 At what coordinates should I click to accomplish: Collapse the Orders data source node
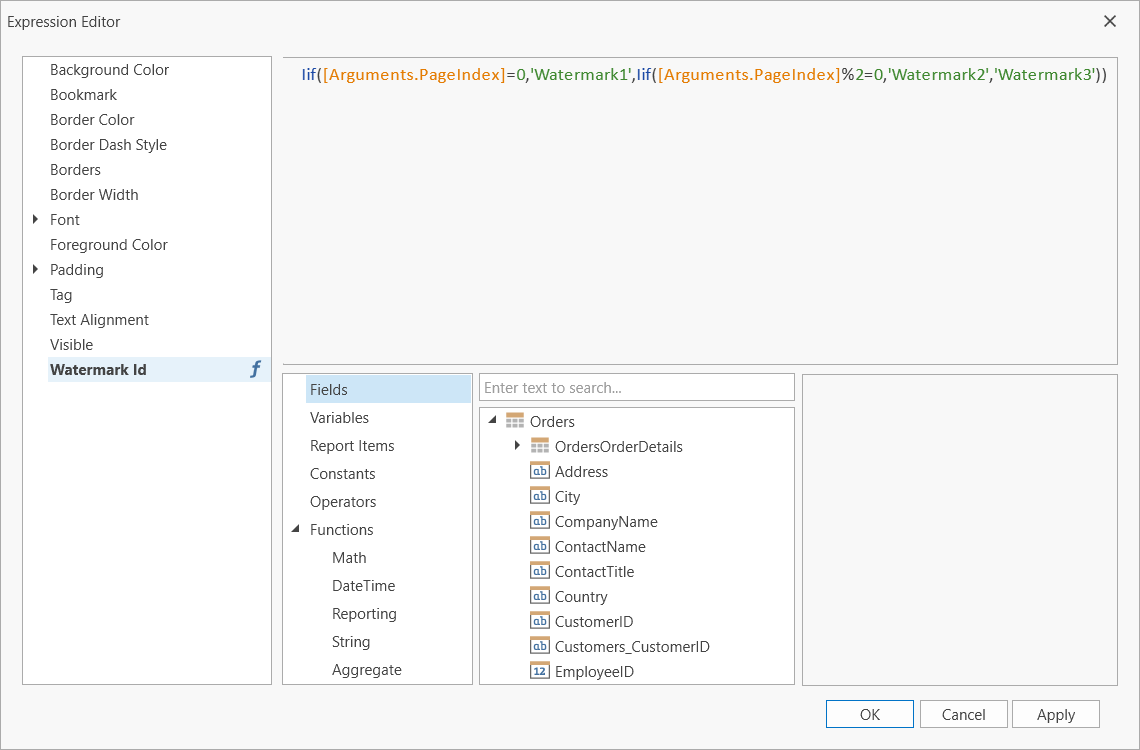click(493, 422)
